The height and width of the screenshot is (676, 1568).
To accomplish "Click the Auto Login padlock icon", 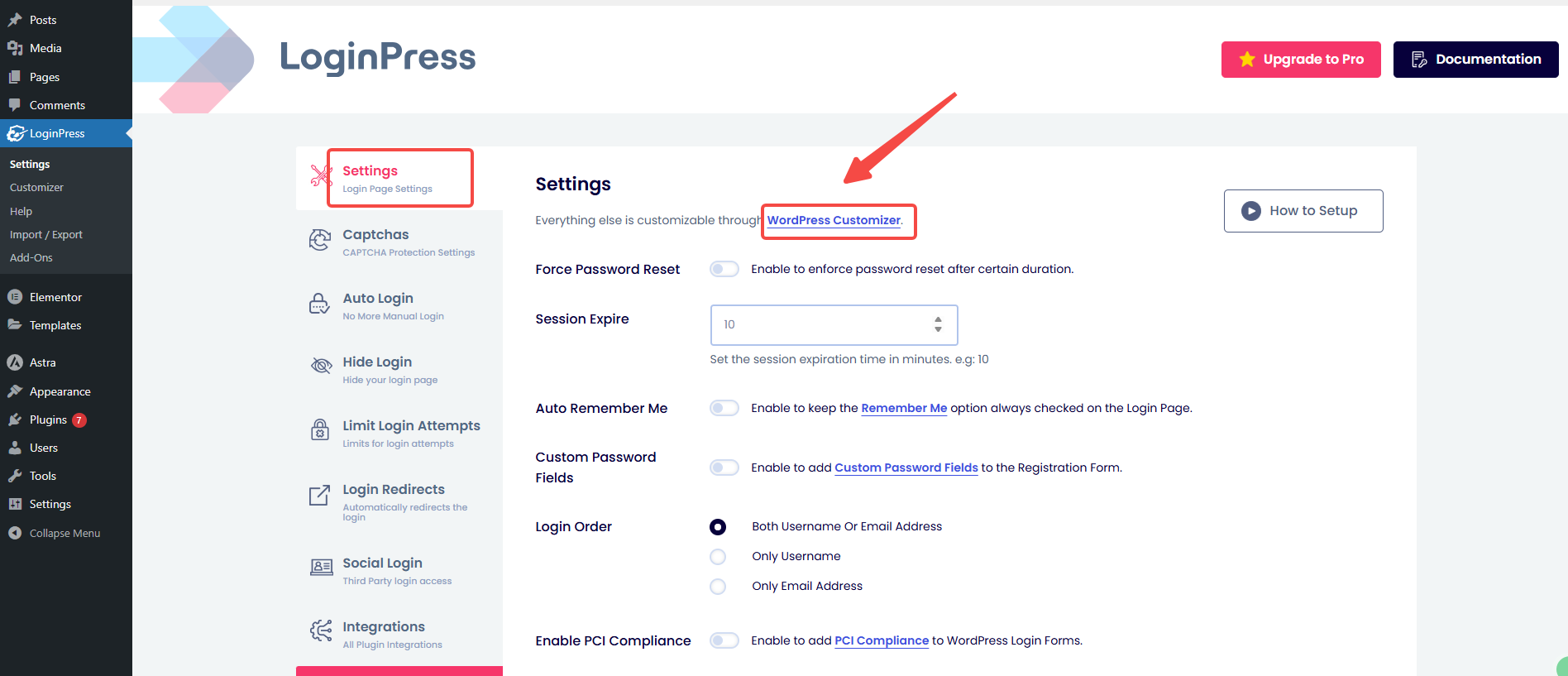I will 319,303.
